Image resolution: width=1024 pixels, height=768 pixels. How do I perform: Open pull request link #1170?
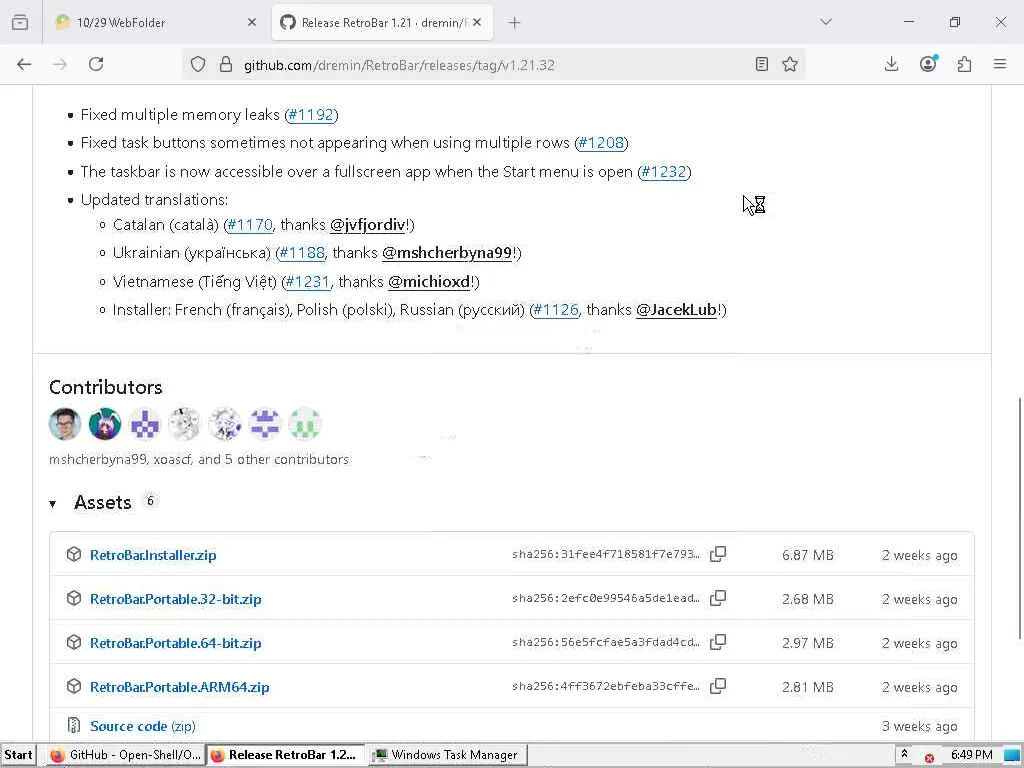coord(249,225)
